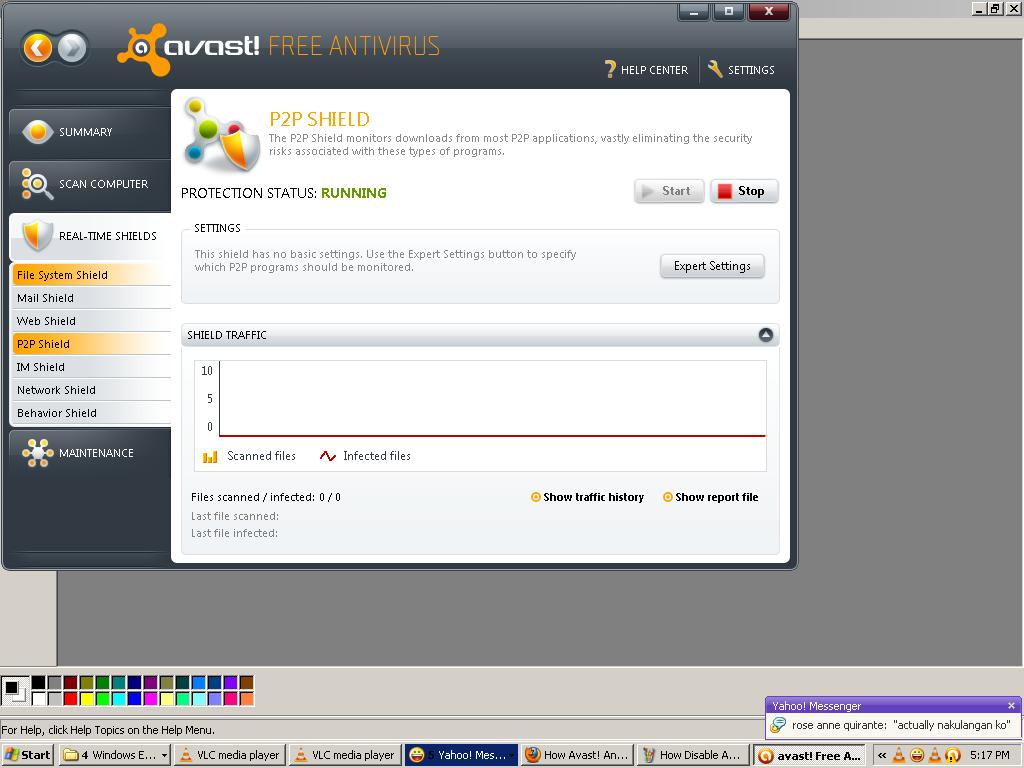Click the Show report file bullet icon
The width and height of the screenshot is (1024, 768).
click(x=667, y=497)
